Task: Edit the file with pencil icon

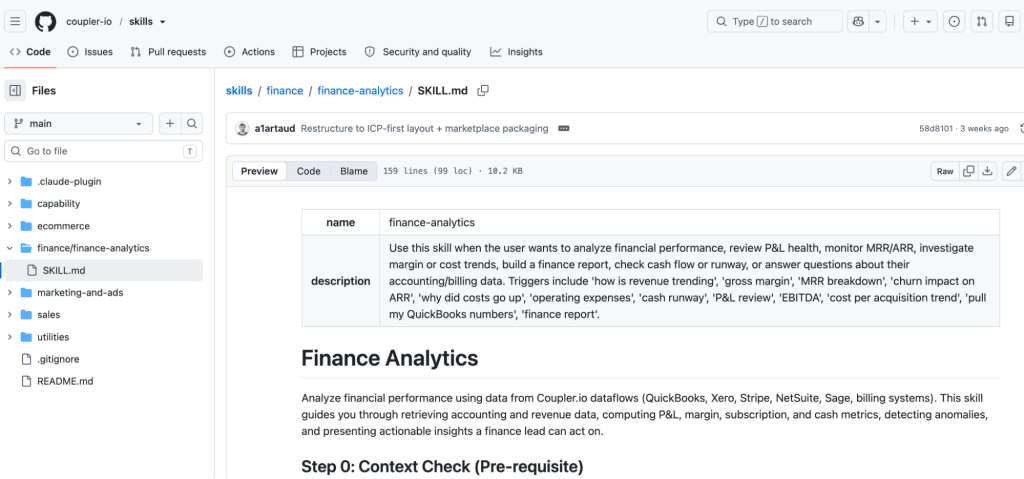Action: tap(1012, 171)
